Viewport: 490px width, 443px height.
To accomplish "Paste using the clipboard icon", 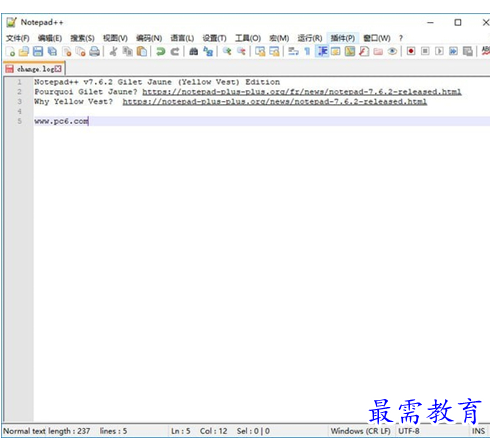I will [x=142, y=51].
